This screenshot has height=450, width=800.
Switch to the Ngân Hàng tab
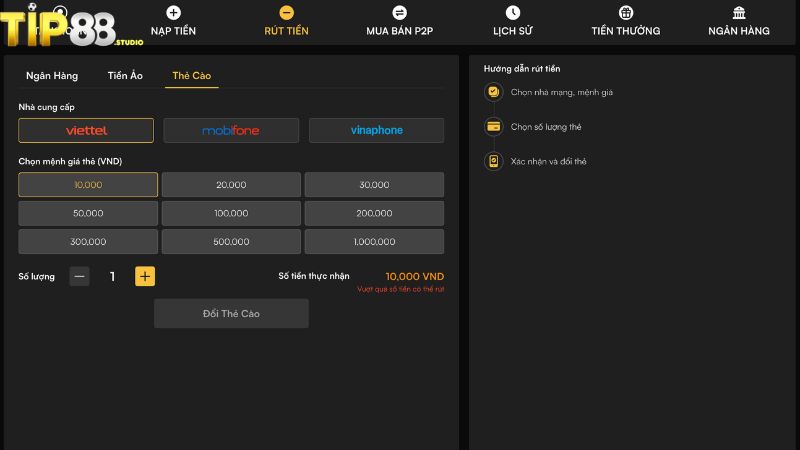52,76
